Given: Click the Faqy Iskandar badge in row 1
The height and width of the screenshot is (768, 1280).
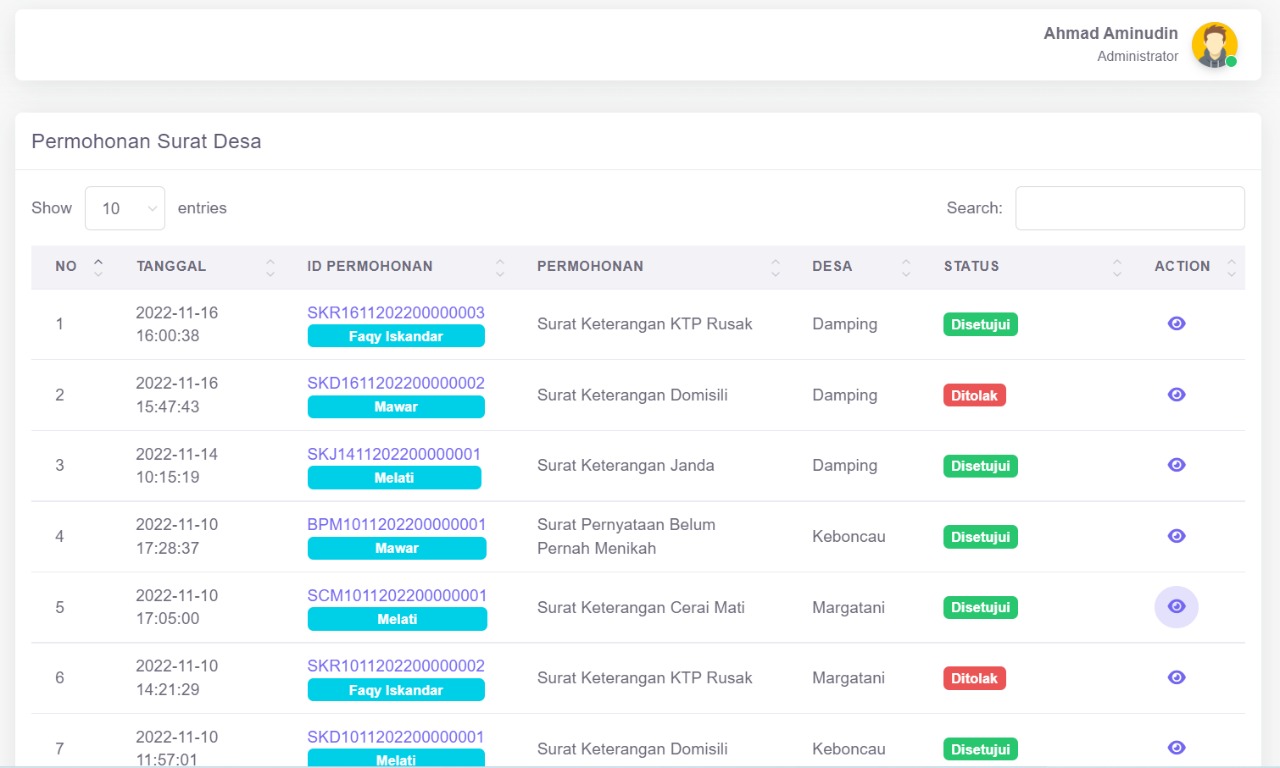Looking at the screenshot, I should click(395, 337).
